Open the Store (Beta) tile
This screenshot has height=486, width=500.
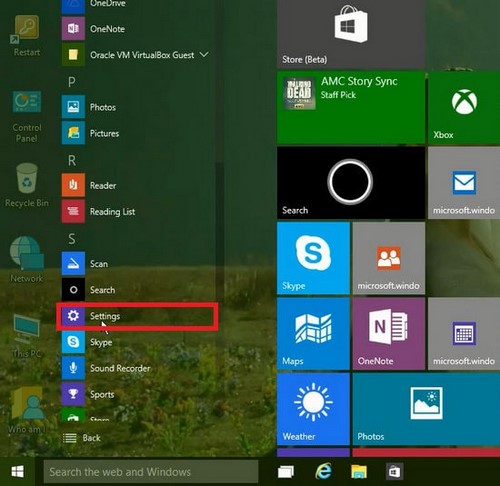(351, 34)
